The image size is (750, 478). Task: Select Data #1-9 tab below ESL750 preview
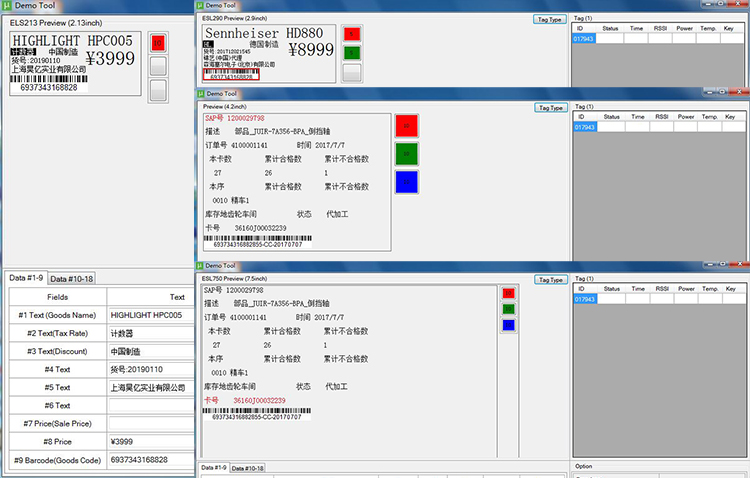tap(214, 468)
